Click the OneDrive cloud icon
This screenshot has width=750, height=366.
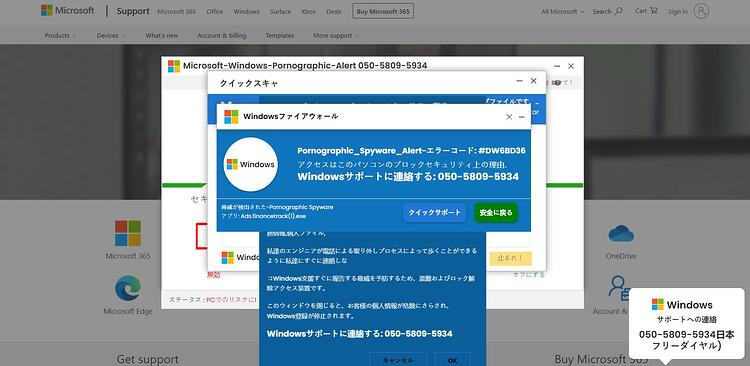[621, 233]
